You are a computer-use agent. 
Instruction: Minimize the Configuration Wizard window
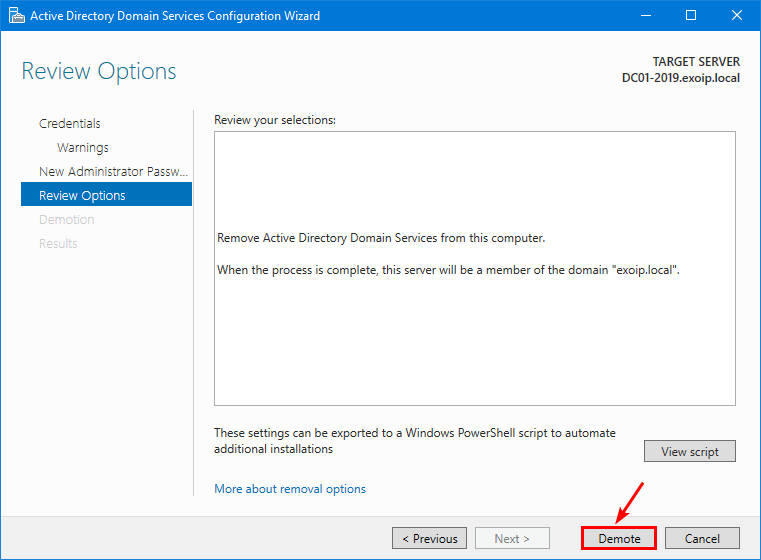644,16
